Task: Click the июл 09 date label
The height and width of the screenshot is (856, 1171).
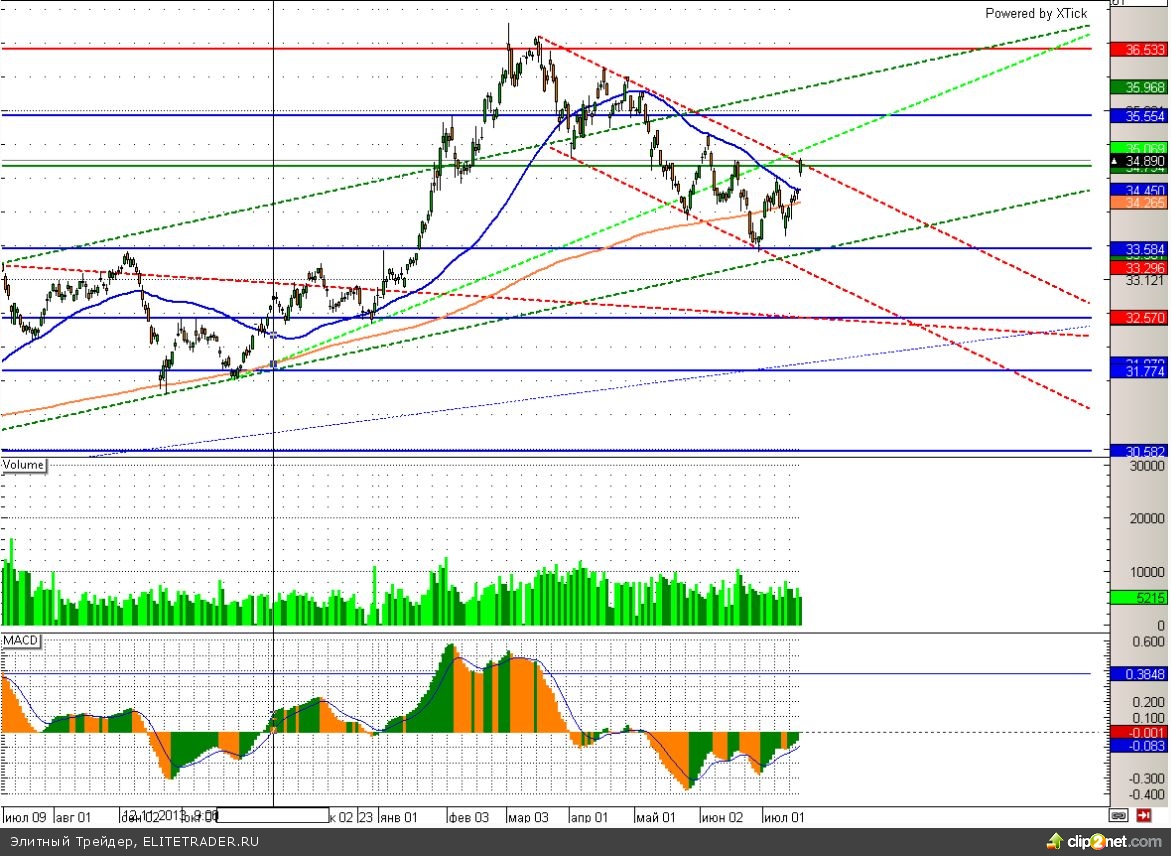Action: (25, 817)
